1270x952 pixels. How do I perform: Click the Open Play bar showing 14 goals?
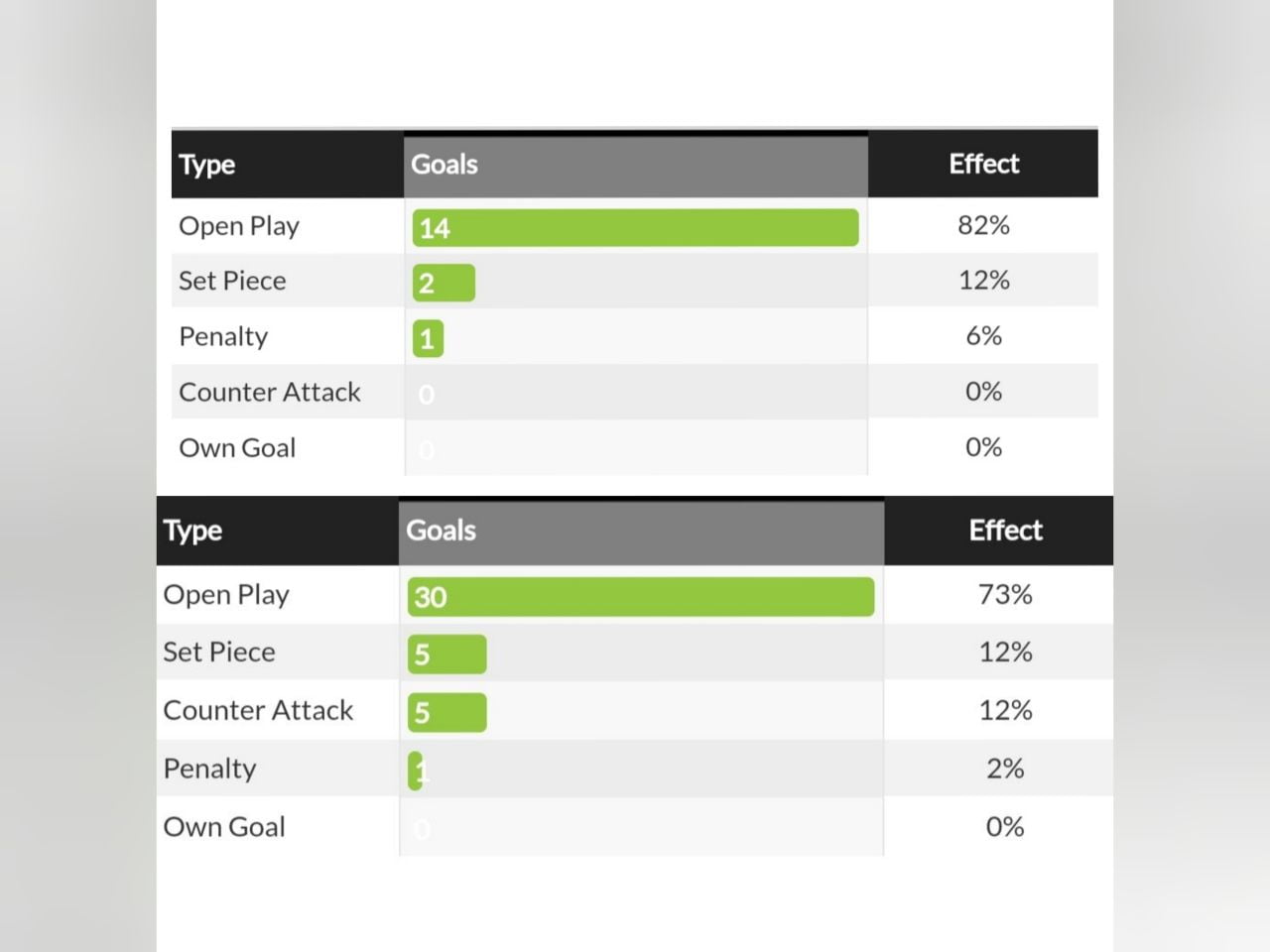pos(635,228)
